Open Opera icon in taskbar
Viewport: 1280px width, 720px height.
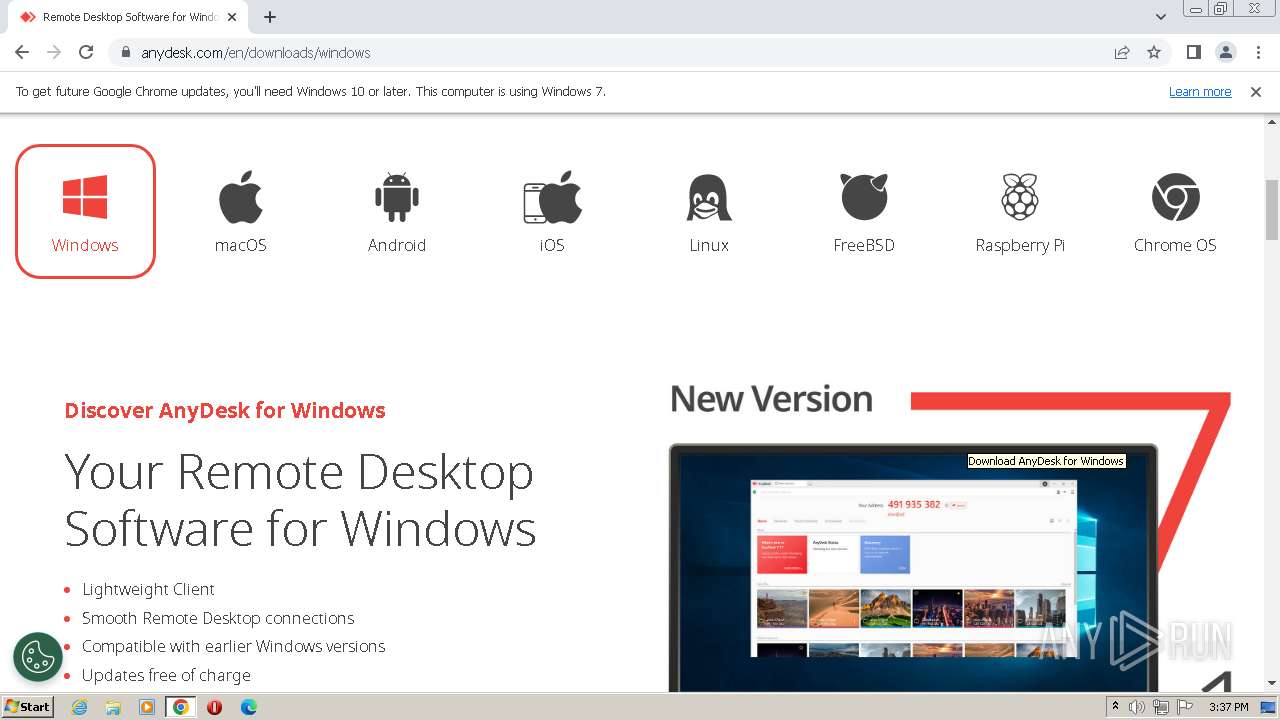tap(214, 707)
